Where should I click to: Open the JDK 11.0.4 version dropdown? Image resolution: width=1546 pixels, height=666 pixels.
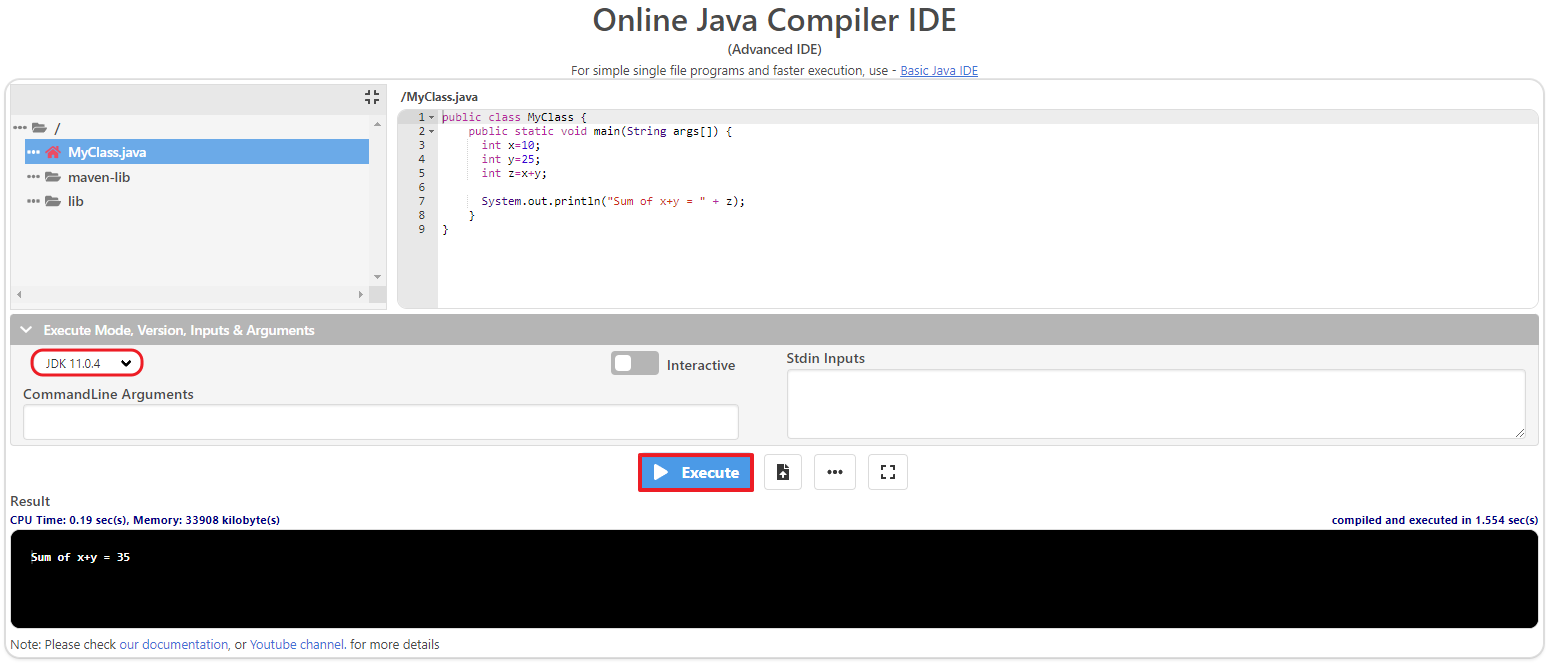(87, 363)
